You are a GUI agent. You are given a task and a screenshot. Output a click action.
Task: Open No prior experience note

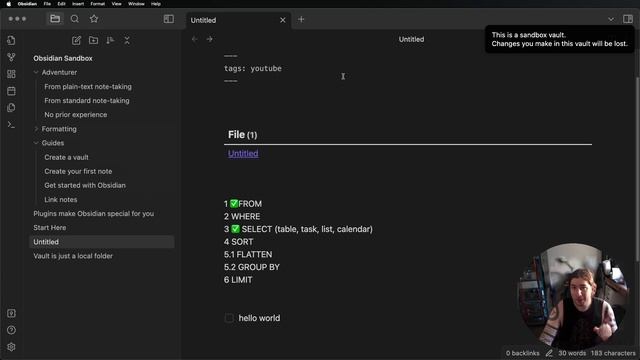pyautogui.click(x=76, y=115)
